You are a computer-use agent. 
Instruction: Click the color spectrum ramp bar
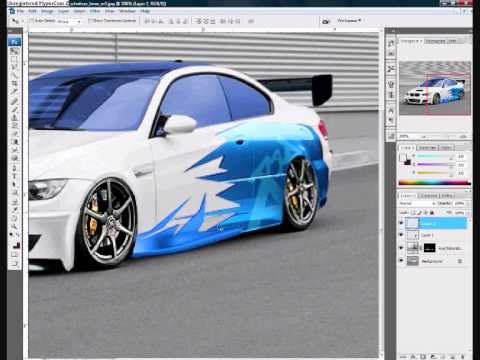[435, 183]
